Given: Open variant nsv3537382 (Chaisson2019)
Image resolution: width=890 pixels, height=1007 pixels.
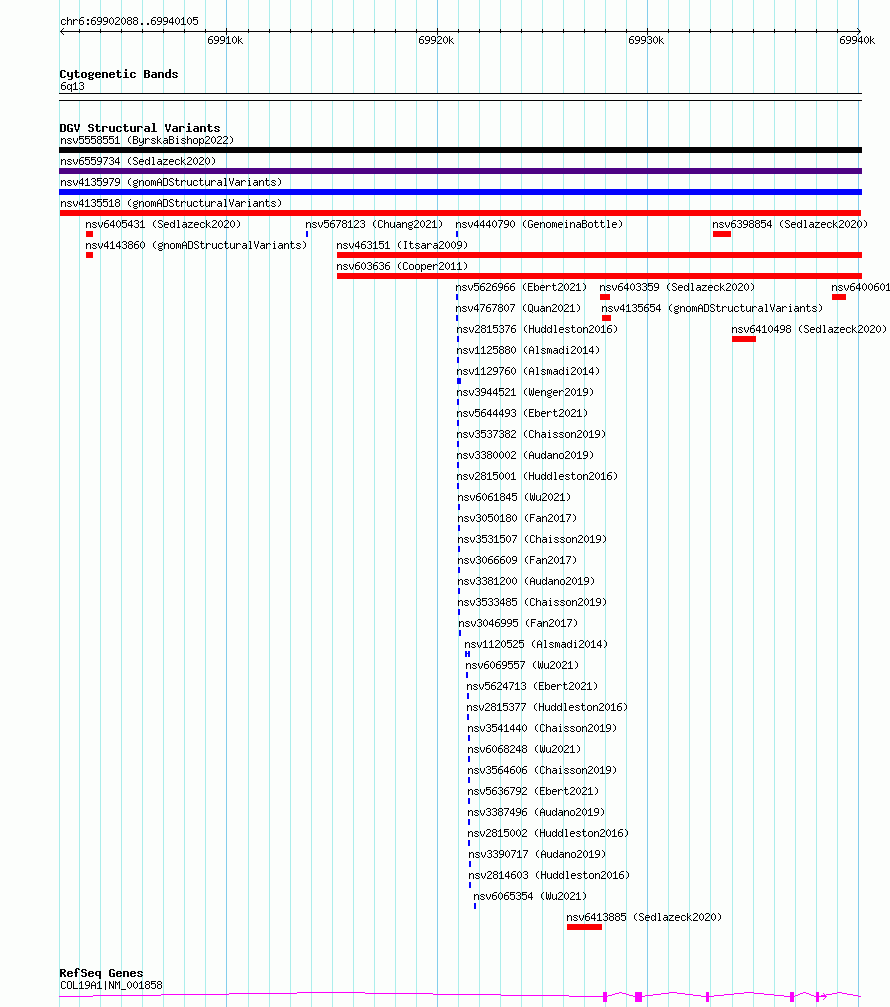Looking at the screenshot, I should point(531,434).
